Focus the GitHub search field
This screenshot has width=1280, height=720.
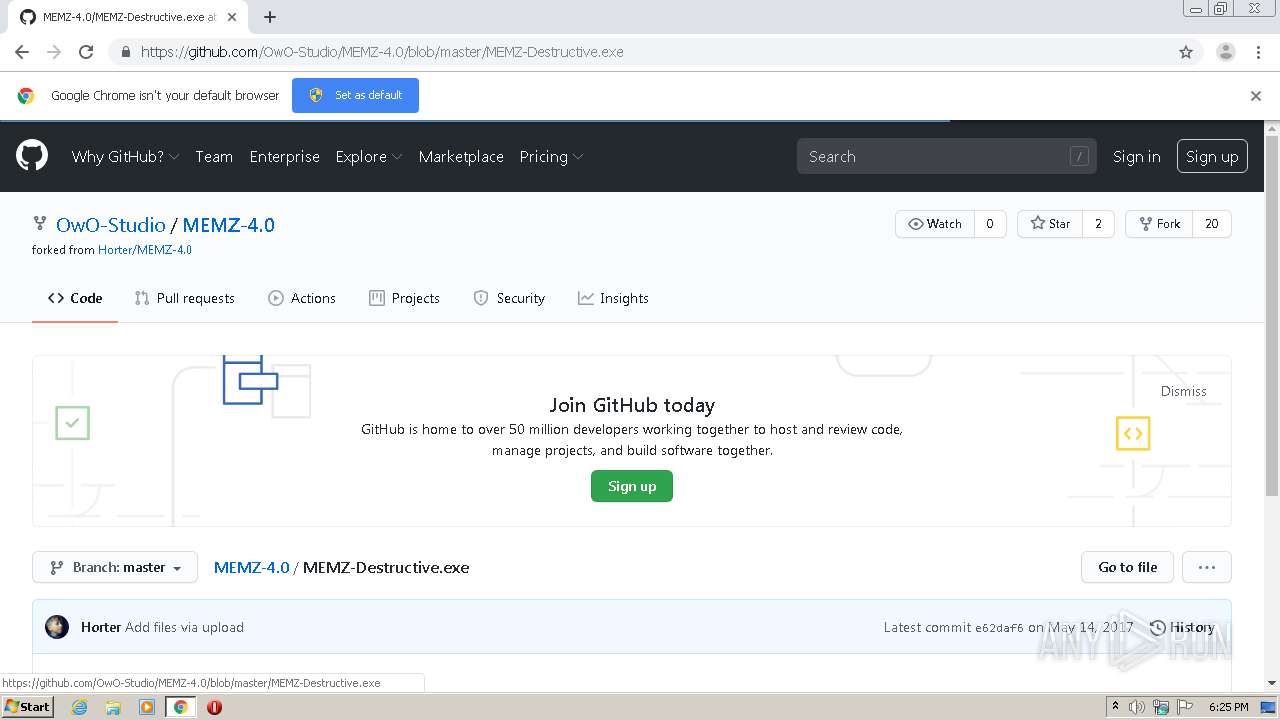point(947,156)
